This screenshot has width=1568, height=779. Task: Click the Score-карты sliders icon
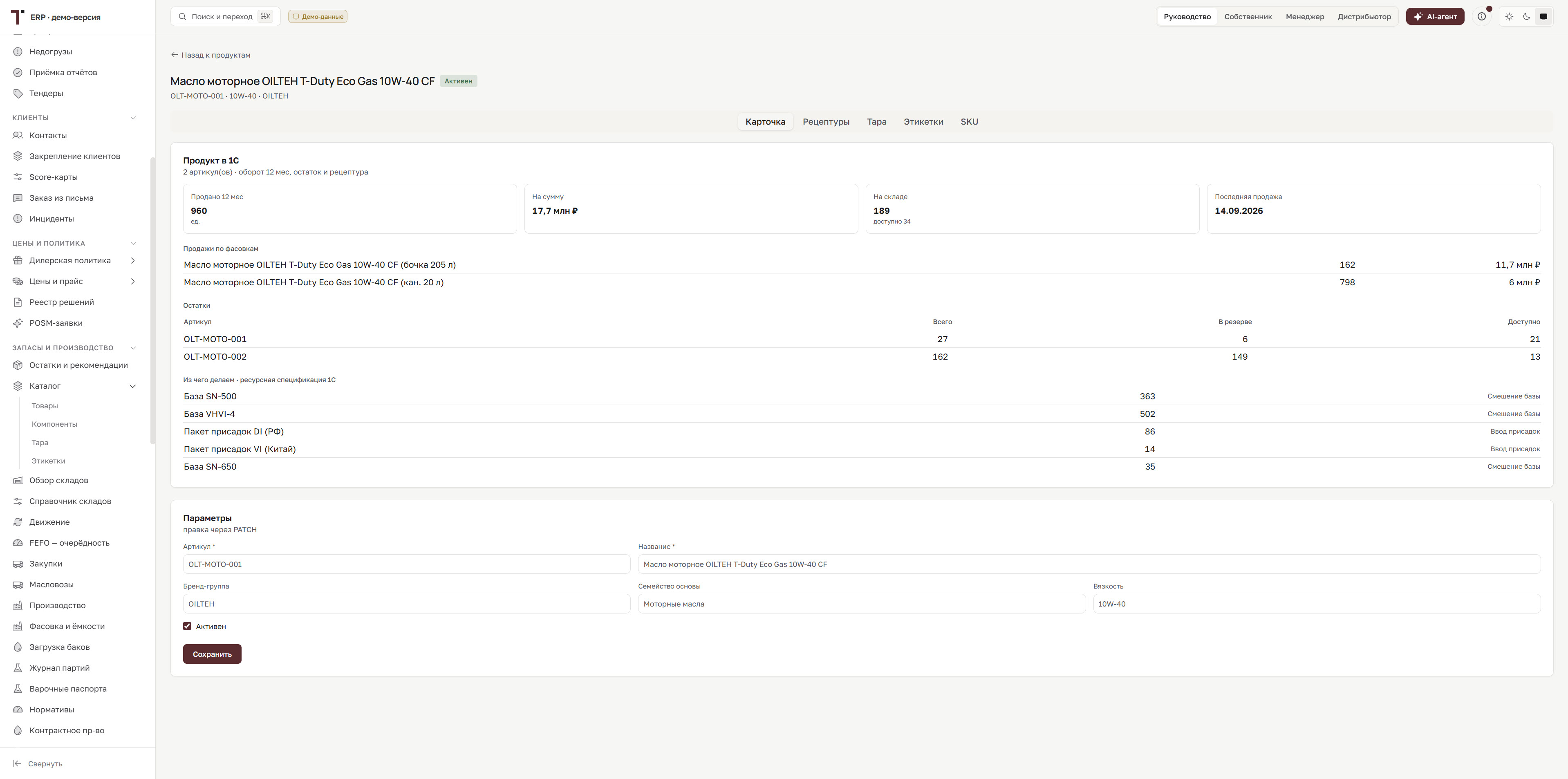point(18,177)
